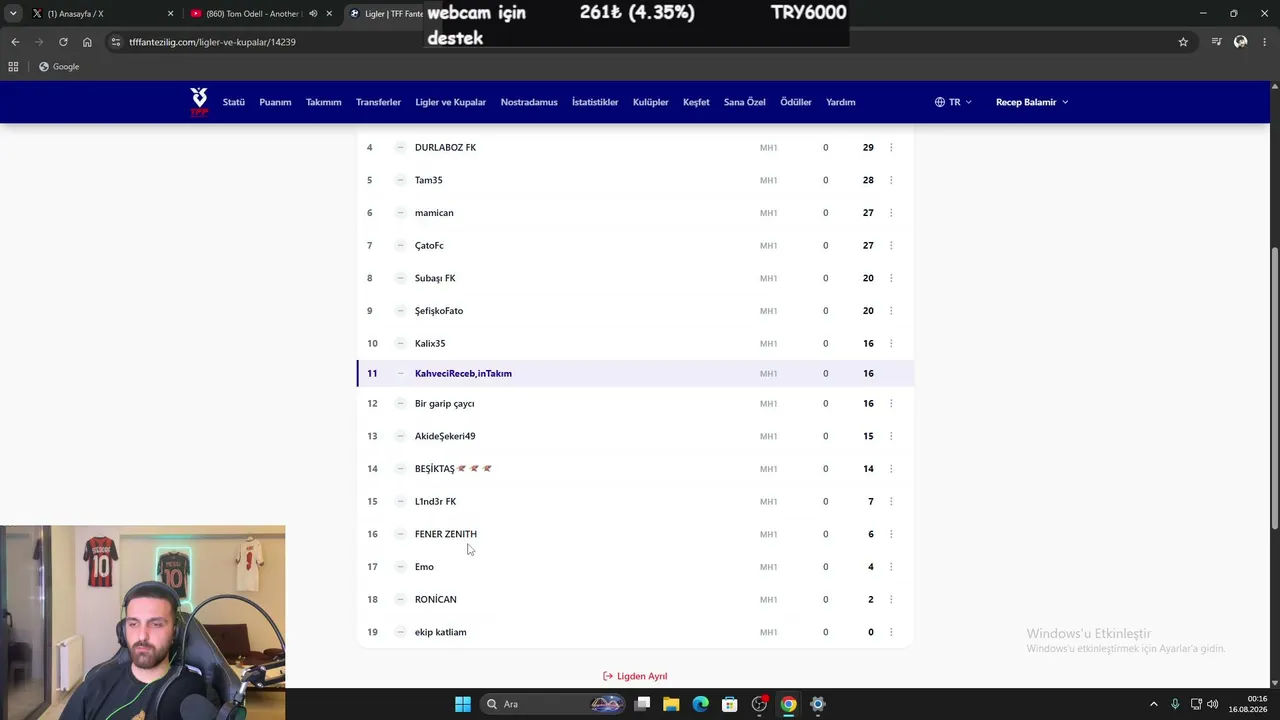Open the Transferler section

[378, 102]
